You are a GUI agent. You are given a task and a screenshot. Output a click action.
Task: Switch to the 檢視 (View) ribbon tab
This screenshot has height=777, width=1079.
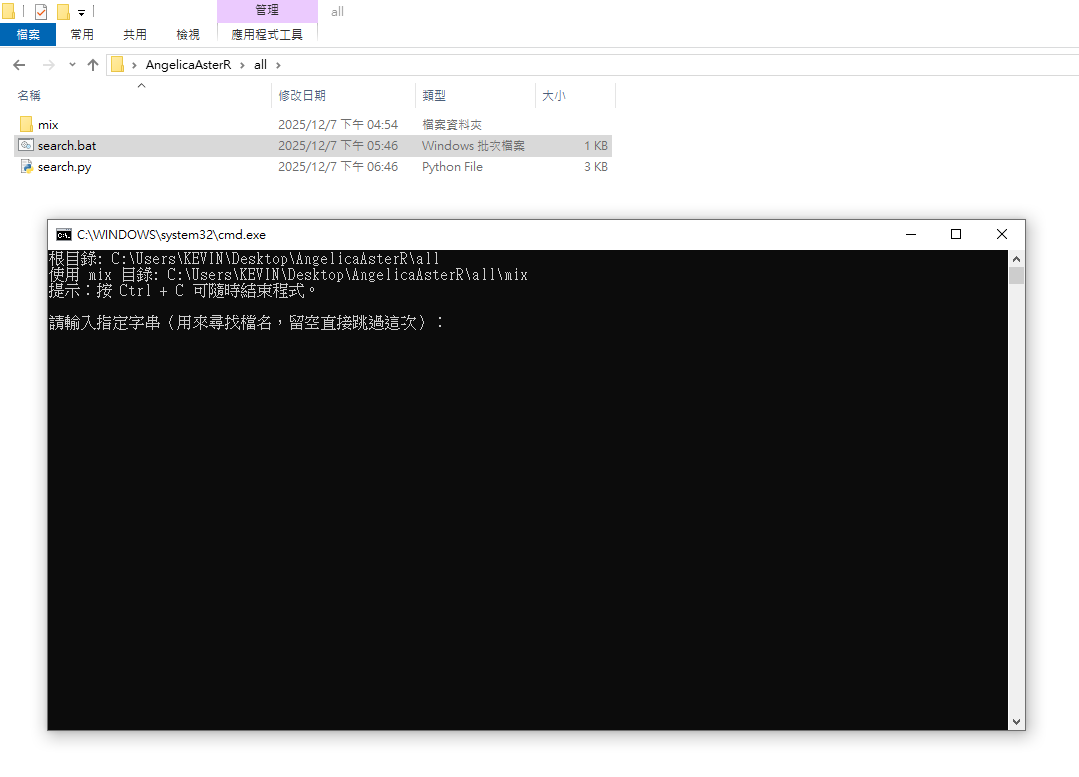pyautogui.click(x=188, y=34)
